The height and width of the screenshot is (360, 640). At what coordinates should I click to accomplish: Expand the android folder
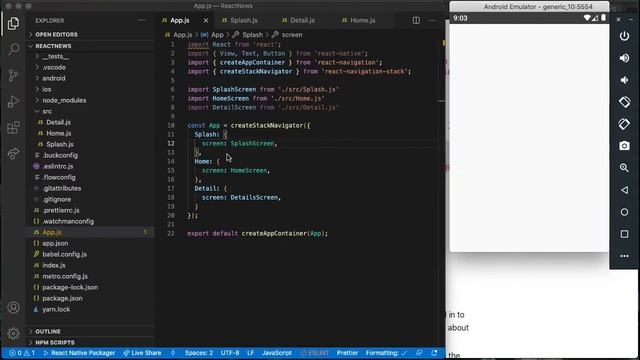[53, 78]
